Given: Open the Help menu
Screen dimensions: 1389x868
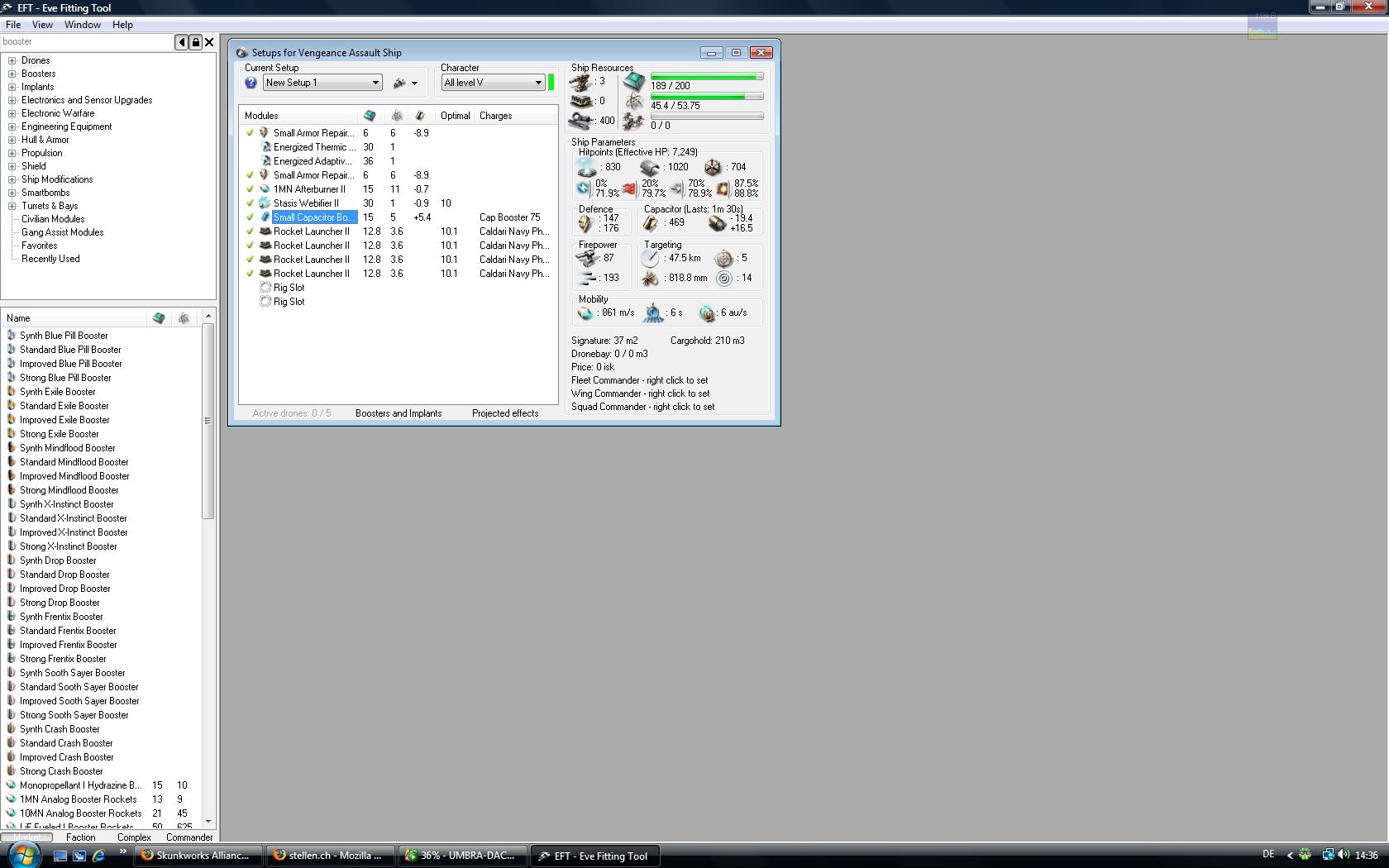Looking at the screenshot, I should click(122, 25).
